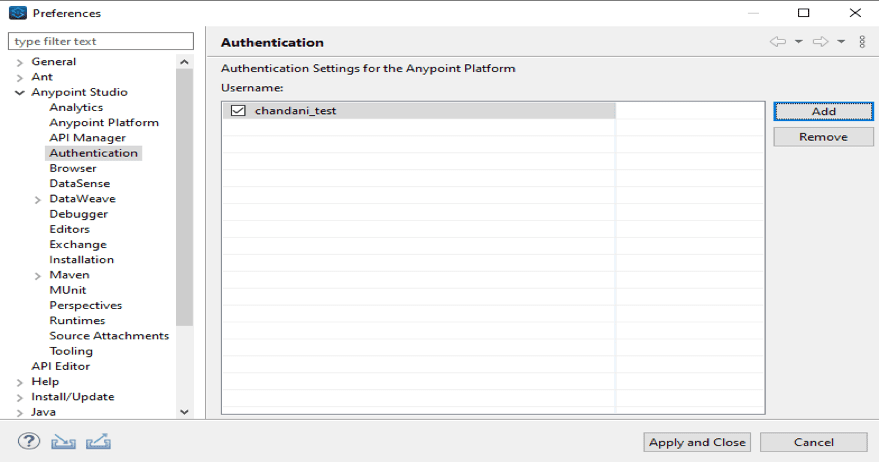Select API Manager in preferences tree

point(87,138)
